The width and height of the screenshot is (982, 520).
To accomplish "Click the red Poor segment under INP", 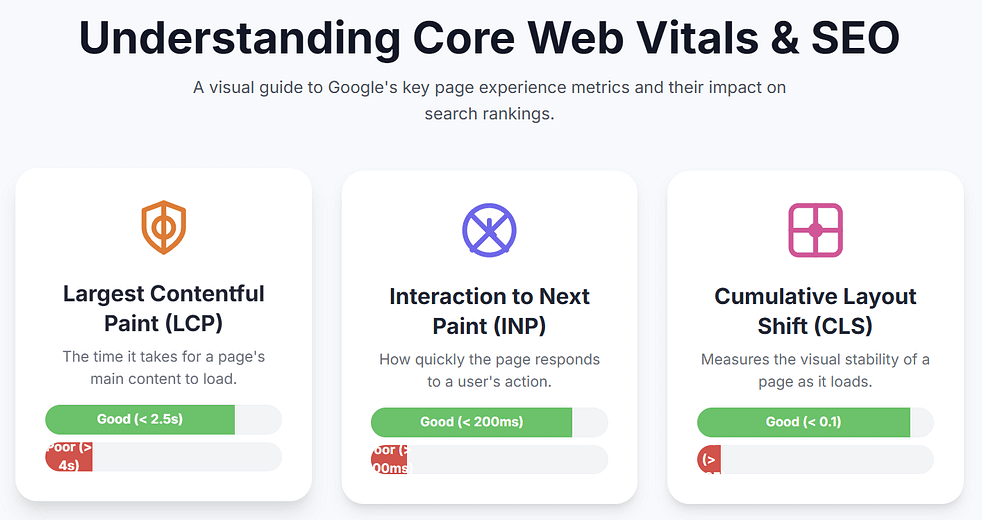I will 390,460.
